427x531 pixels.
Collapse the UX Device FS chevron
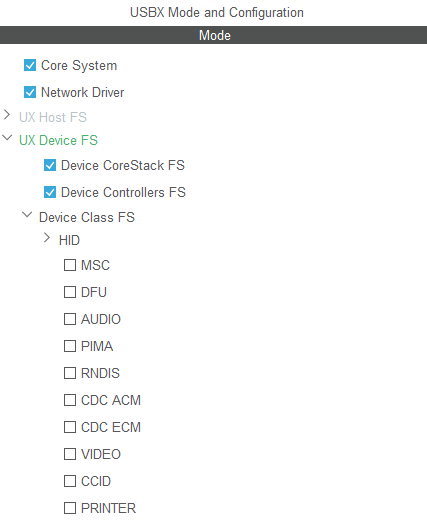click(x=7, y=137)
